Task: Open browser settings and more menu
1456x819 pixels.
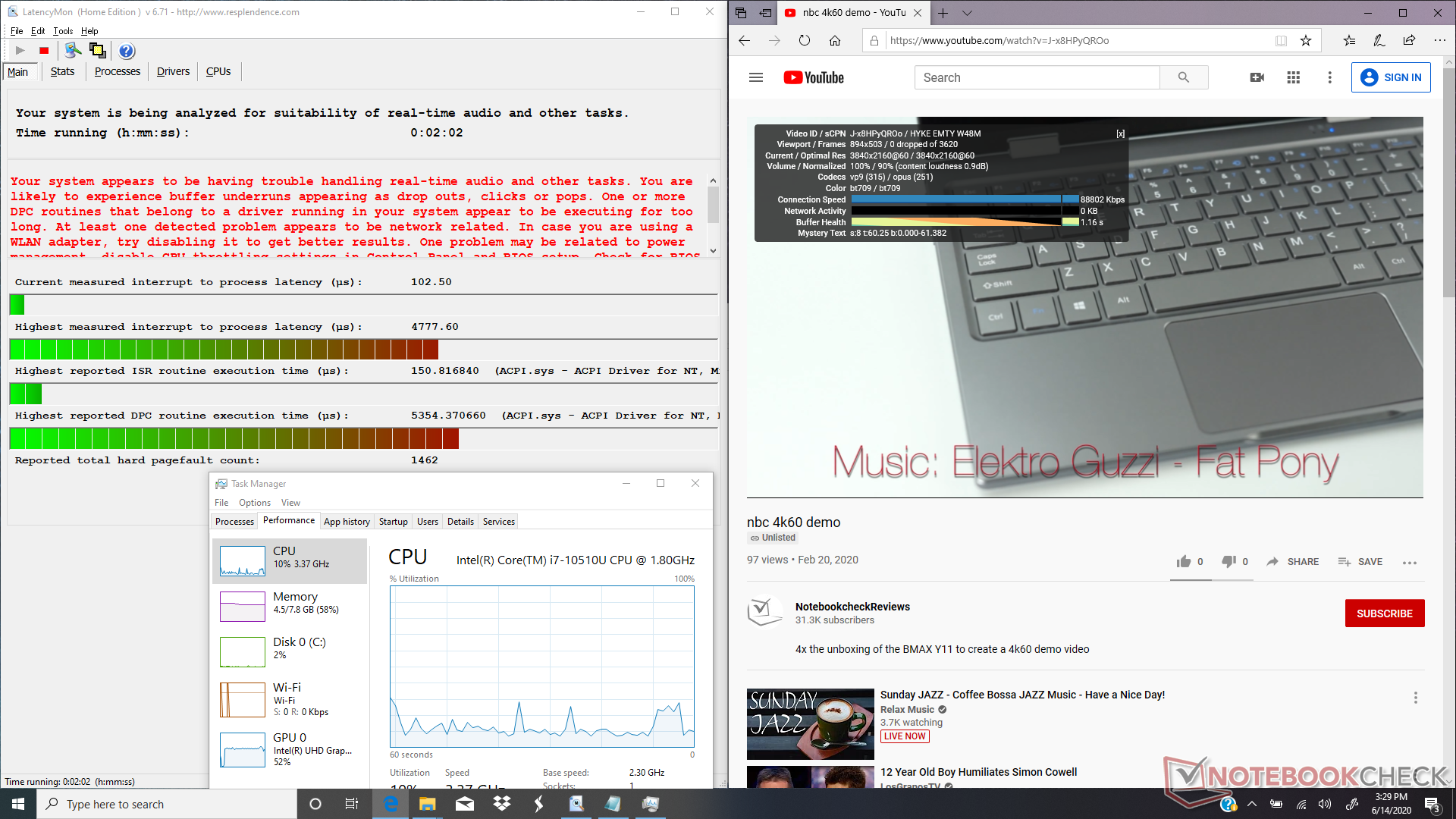Action: coord(1439,41)
